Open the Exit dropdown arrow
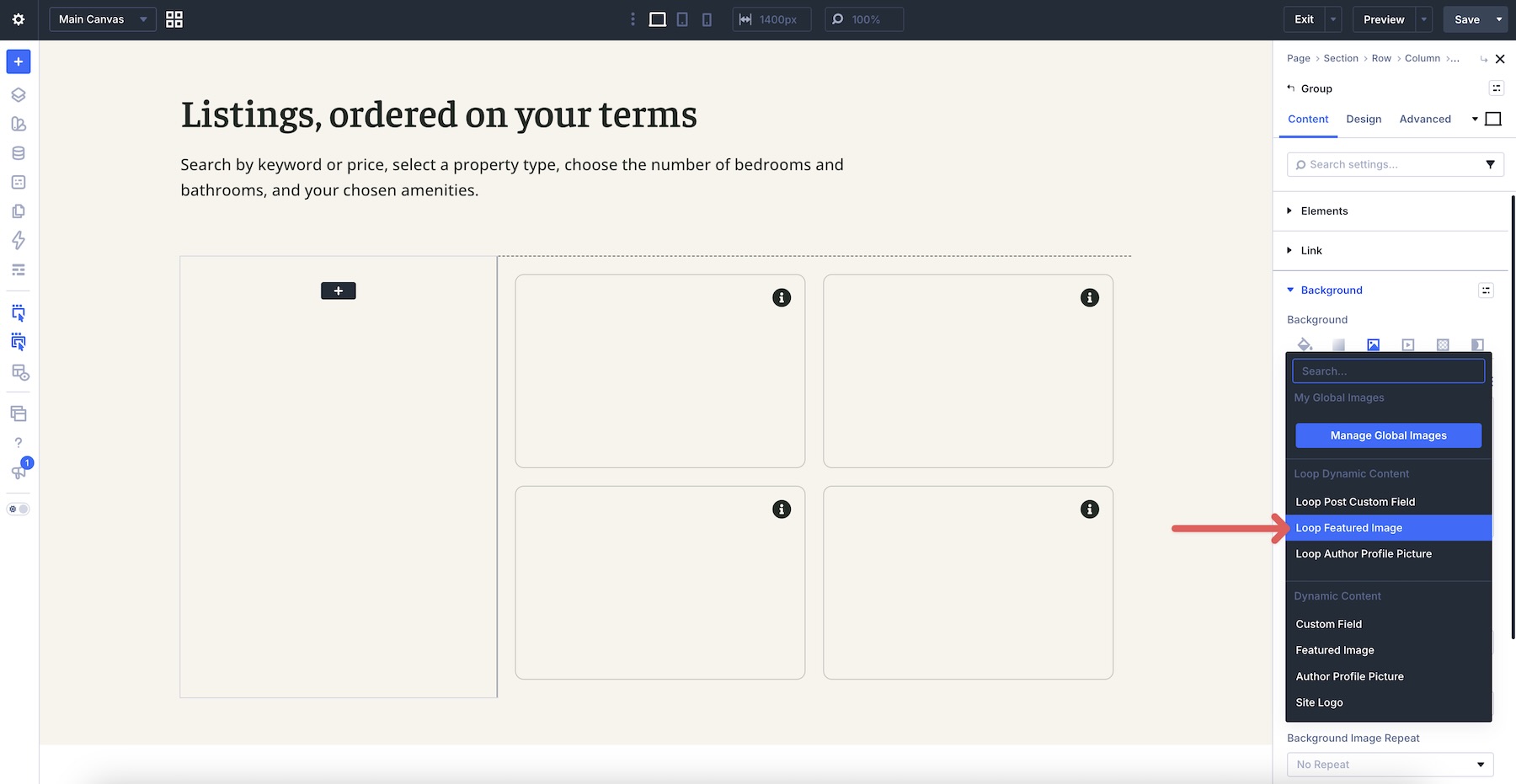The width and height of the screenshot is (1516, 784). point(1333,19)
